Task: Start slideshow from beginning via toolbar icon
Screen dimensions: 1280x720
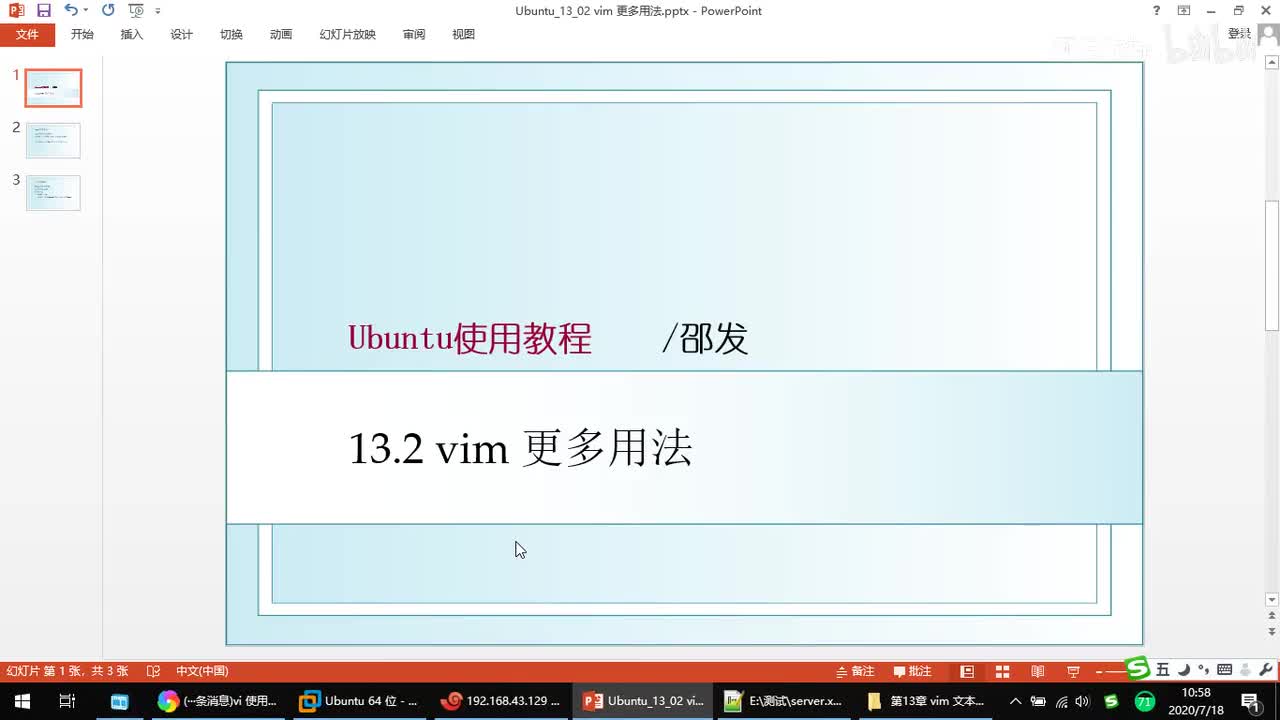Action: pyautogui.click(x=136, y=11)
